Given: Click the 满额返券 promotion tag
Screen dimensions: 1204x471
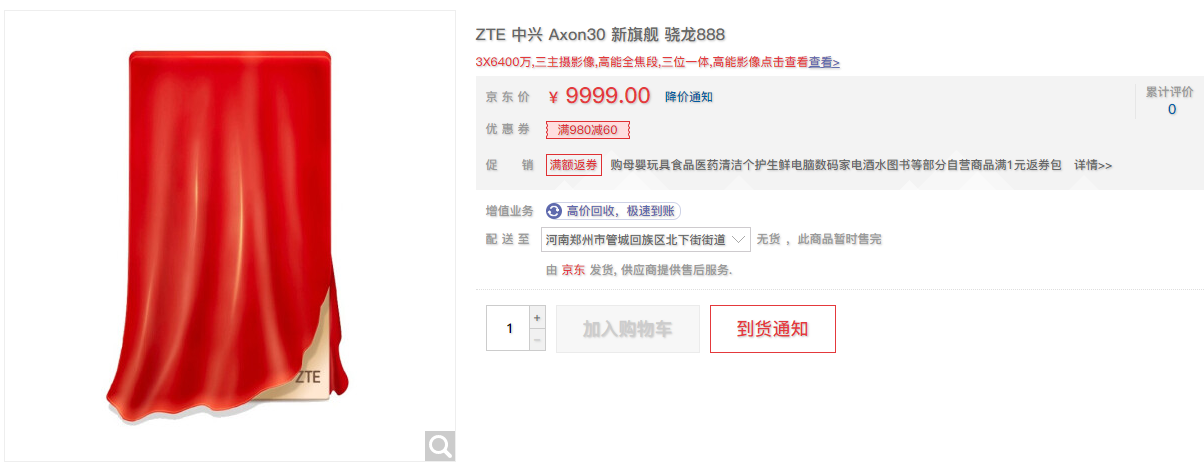Looking at the screenshot, I should point(574,165).
